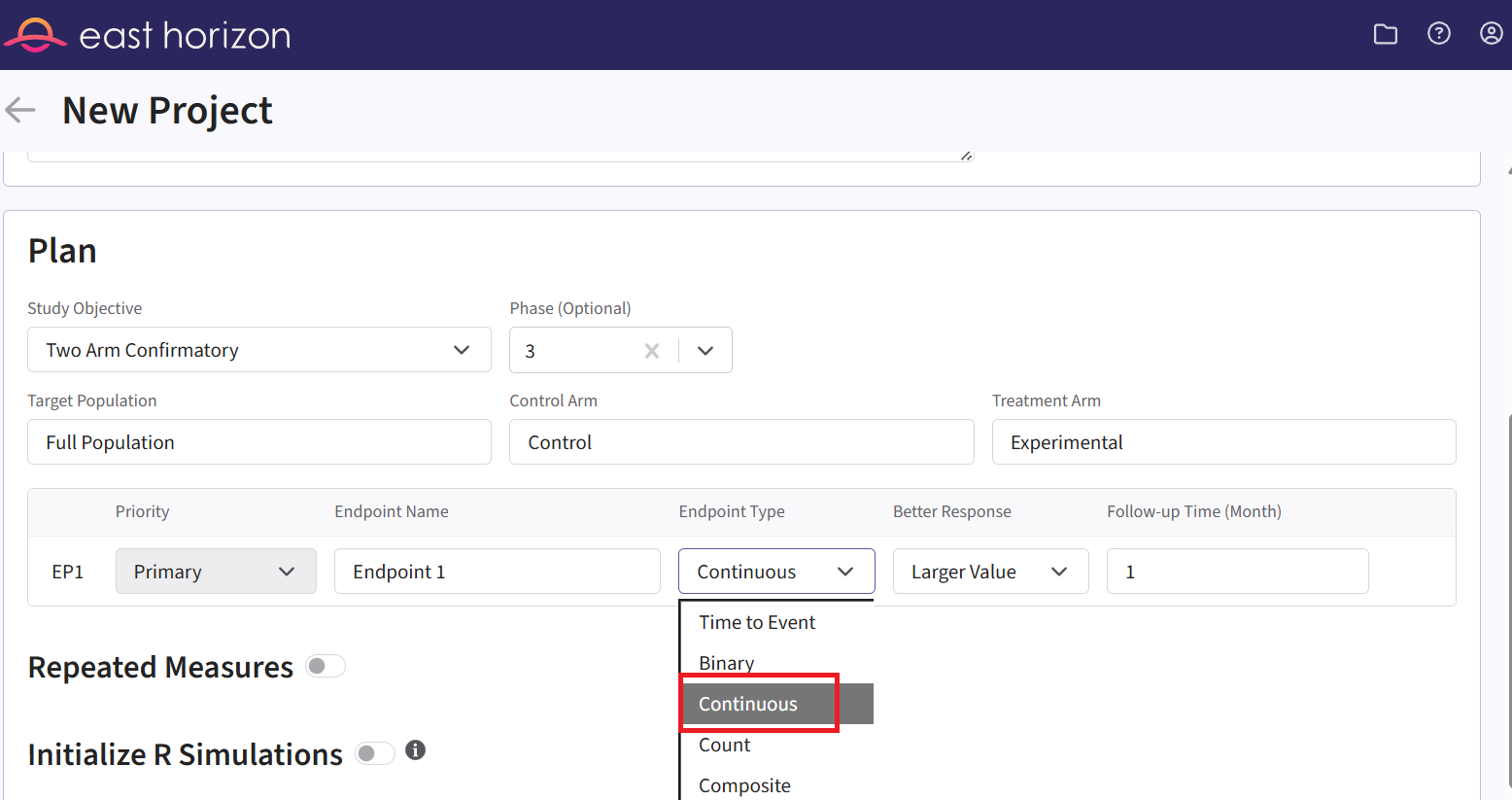
Task: Open the help question mark icon
Action: tap(1438, 34)
